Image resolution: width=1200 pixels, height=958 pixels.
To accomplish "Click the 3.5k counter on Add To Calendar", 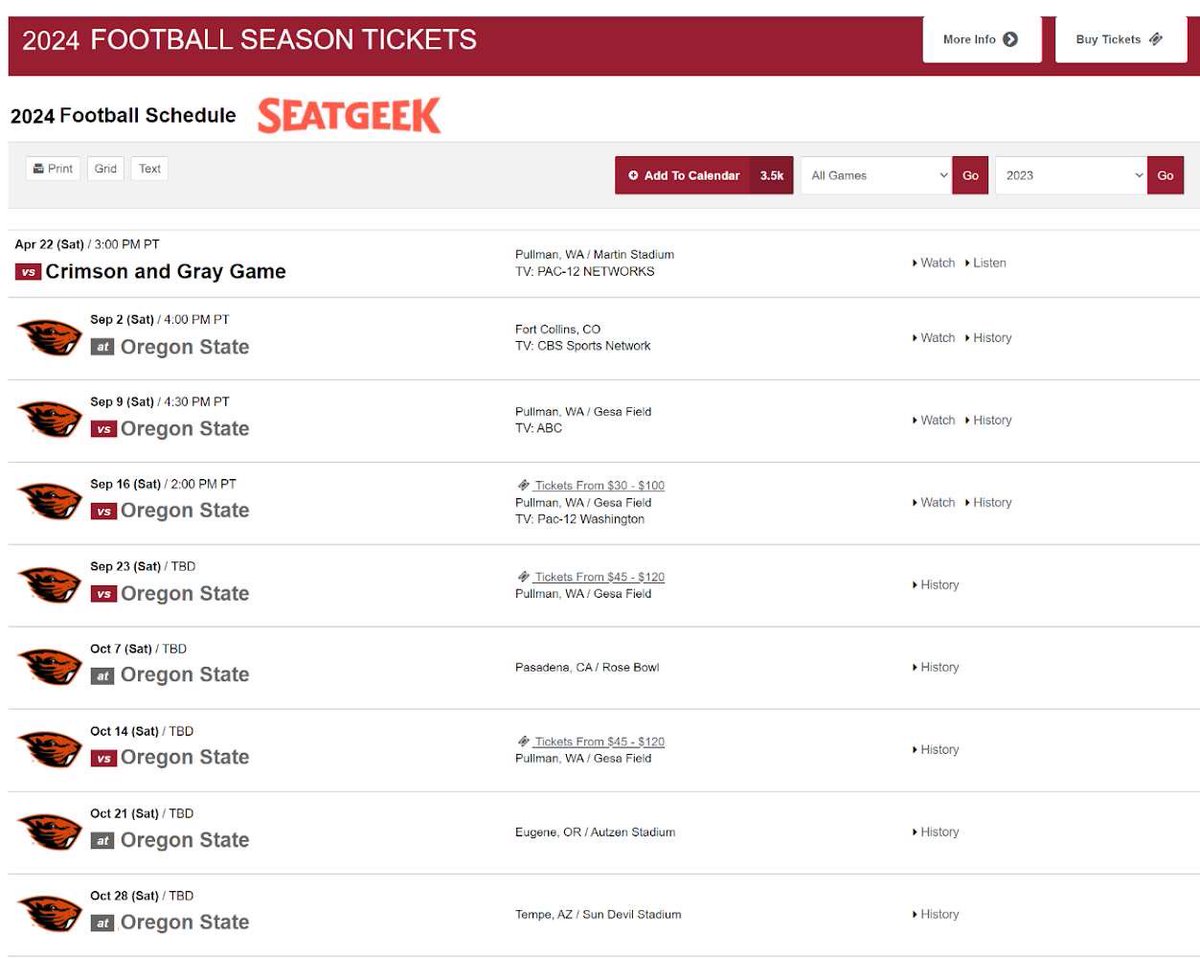I will point(771,174).
